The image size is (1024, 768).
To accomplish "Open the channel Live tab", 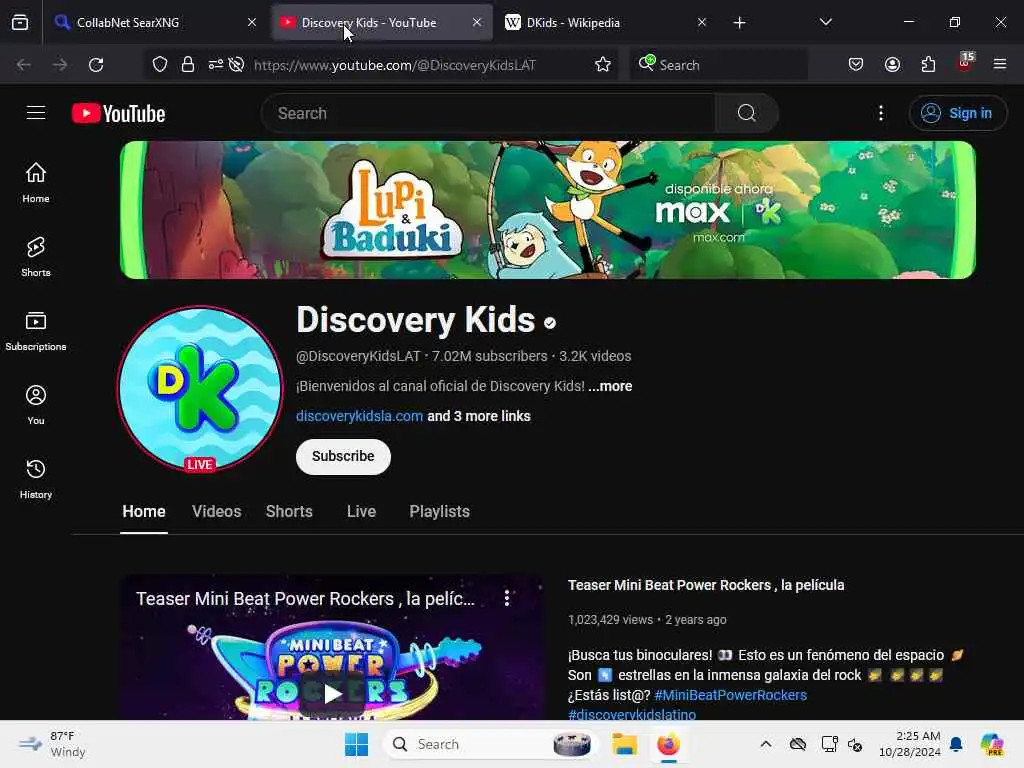I will (361, 511).
